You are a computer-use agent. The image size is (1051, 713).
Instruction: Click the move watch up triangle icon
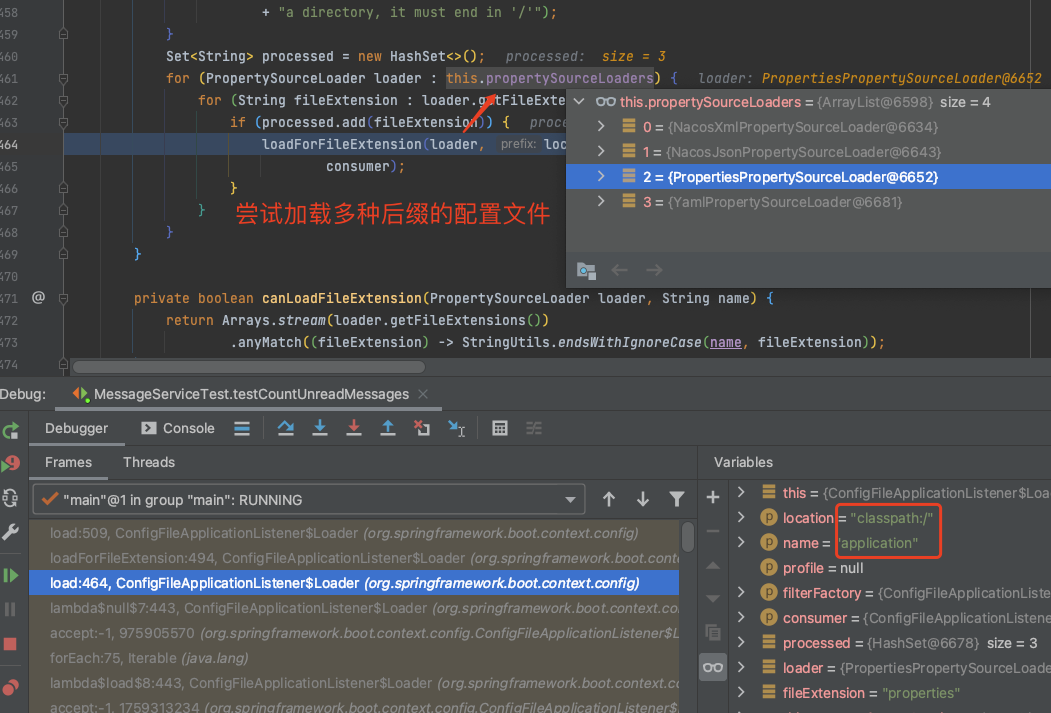(x=713, y=566)
